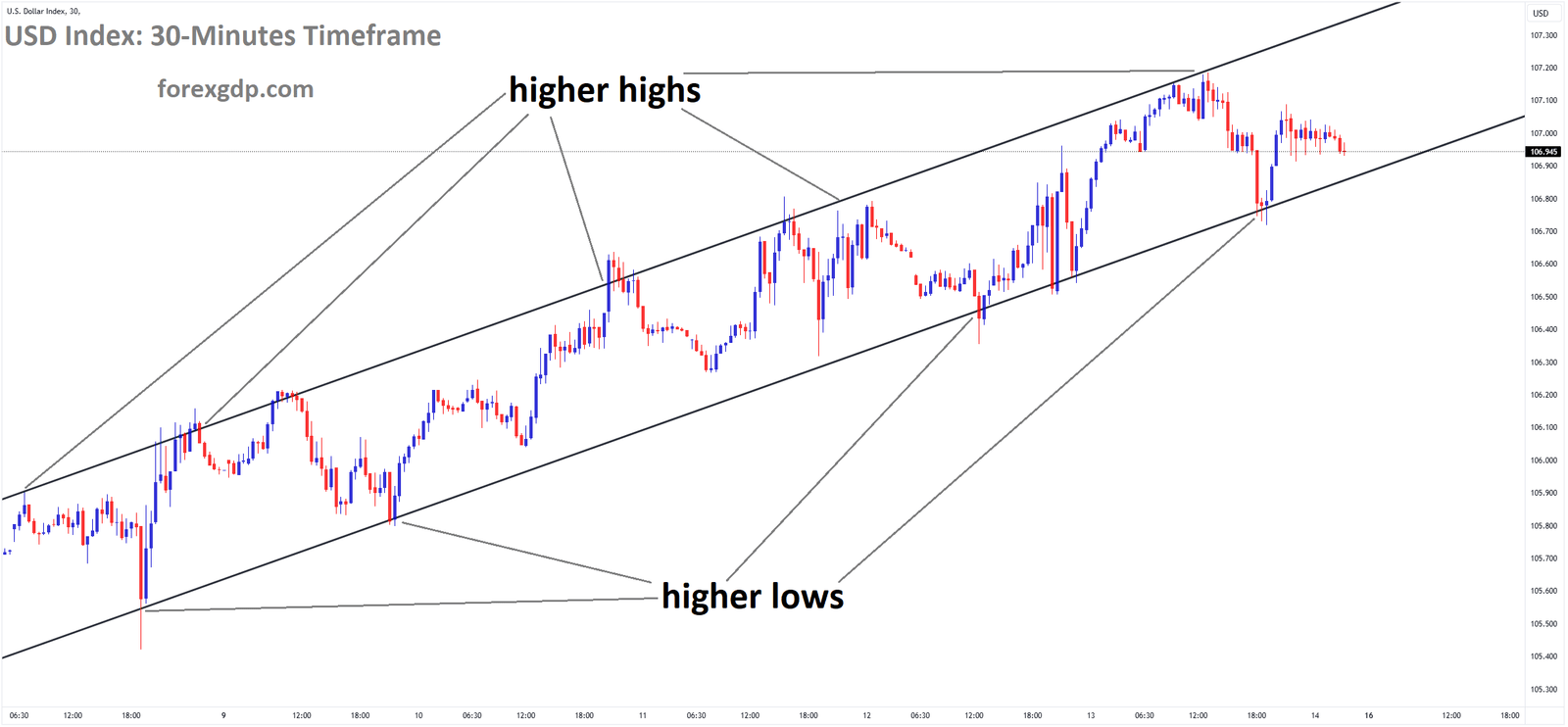Viewport: 1568px width, 727px height.
Task: Click the 105.500 price axis label
Action: [x=1543, y=624]
